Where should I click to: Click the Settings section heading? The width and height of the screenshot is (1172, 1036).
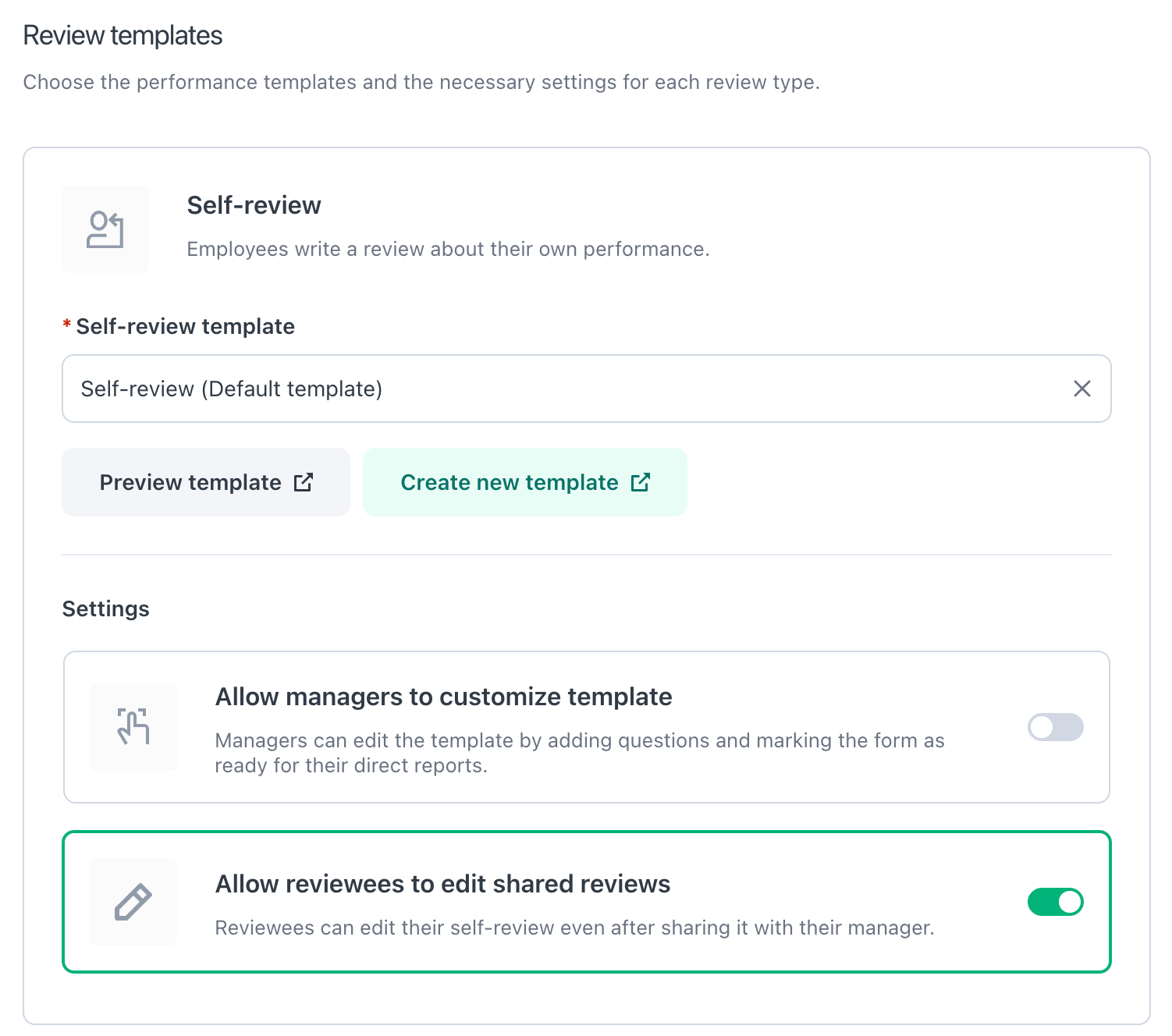105,608
